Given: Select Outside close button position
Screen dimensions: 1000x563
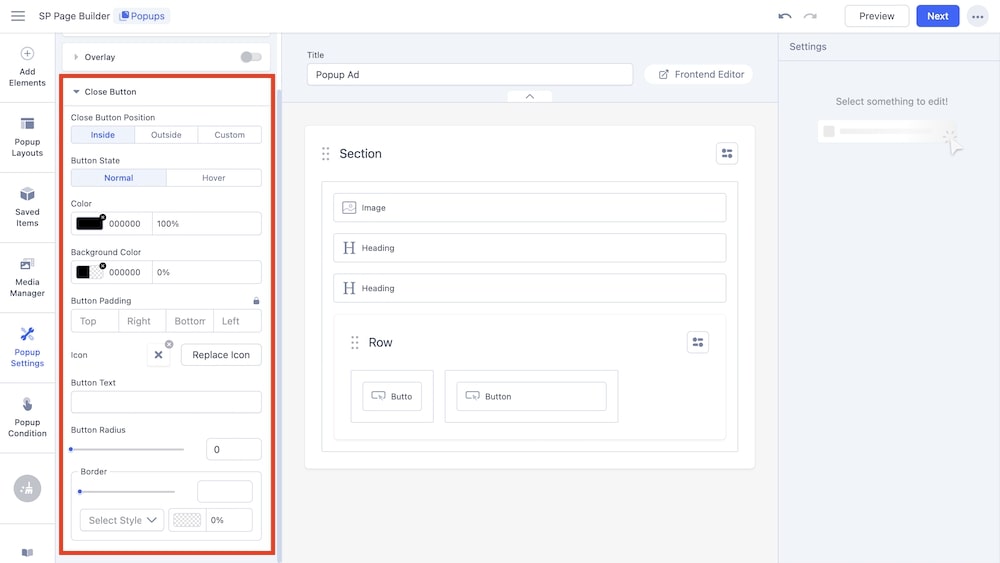Looking at the screenshot, I should 166,135.
